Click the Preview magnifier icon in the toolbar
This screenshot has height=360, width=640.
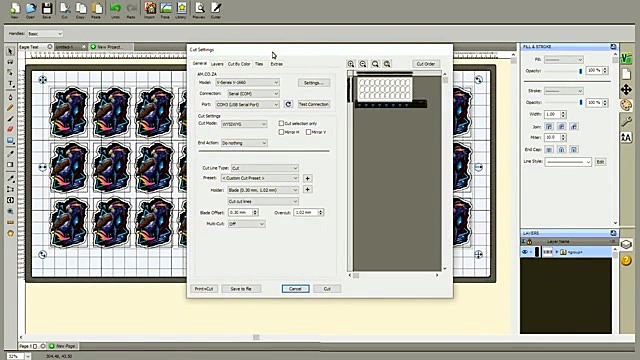click(199, 10)
